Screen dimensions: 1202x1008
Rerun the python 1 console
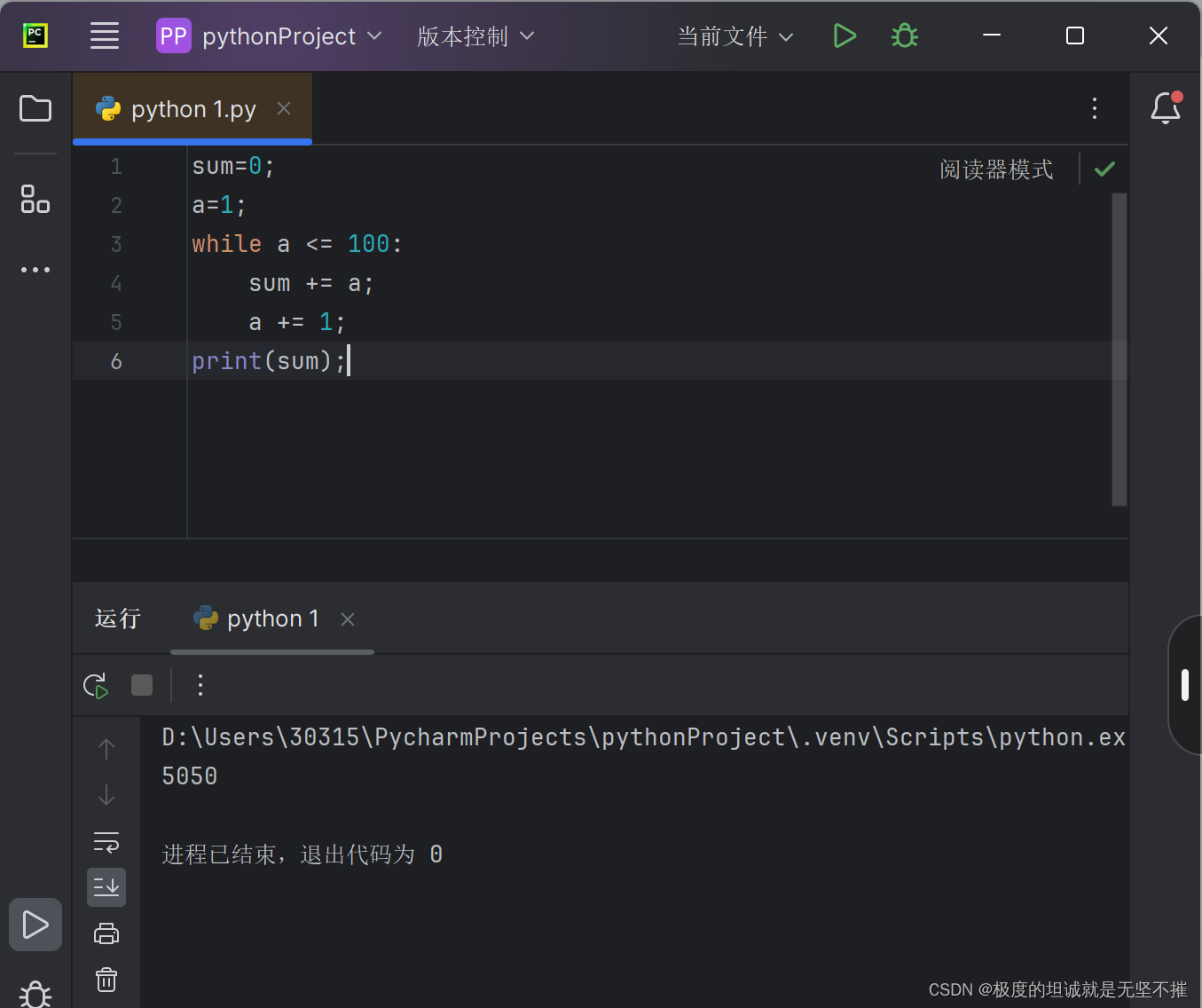pyautogui.click(x=95, y=684)
